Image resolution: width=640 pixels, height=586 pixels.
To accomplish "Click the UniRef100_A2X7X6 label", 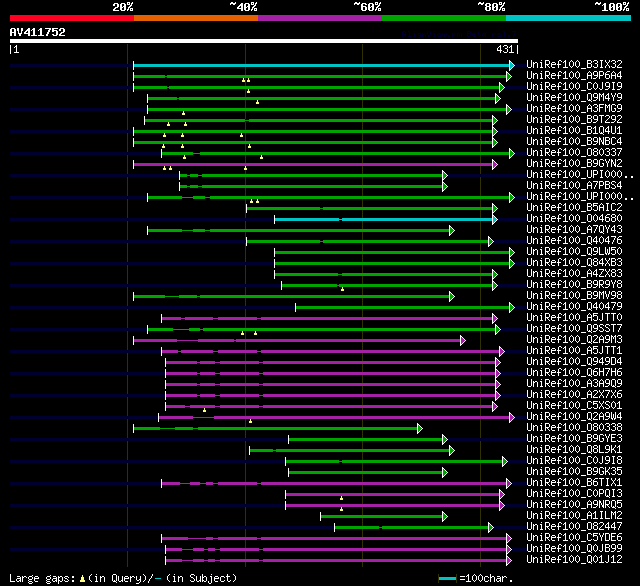I will coord(574,395).
